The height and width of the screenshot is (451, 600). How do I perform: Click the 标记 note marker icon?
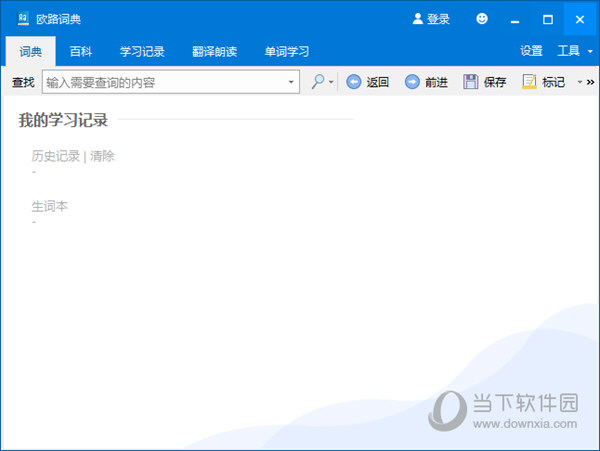pos(529,82)
